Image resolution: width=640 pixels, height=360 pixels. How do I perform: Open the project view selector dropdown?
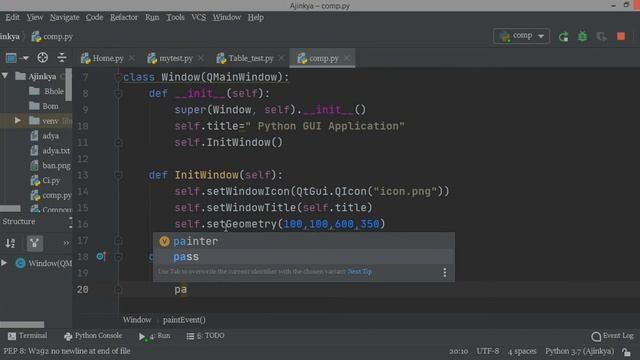click(17, 58)
